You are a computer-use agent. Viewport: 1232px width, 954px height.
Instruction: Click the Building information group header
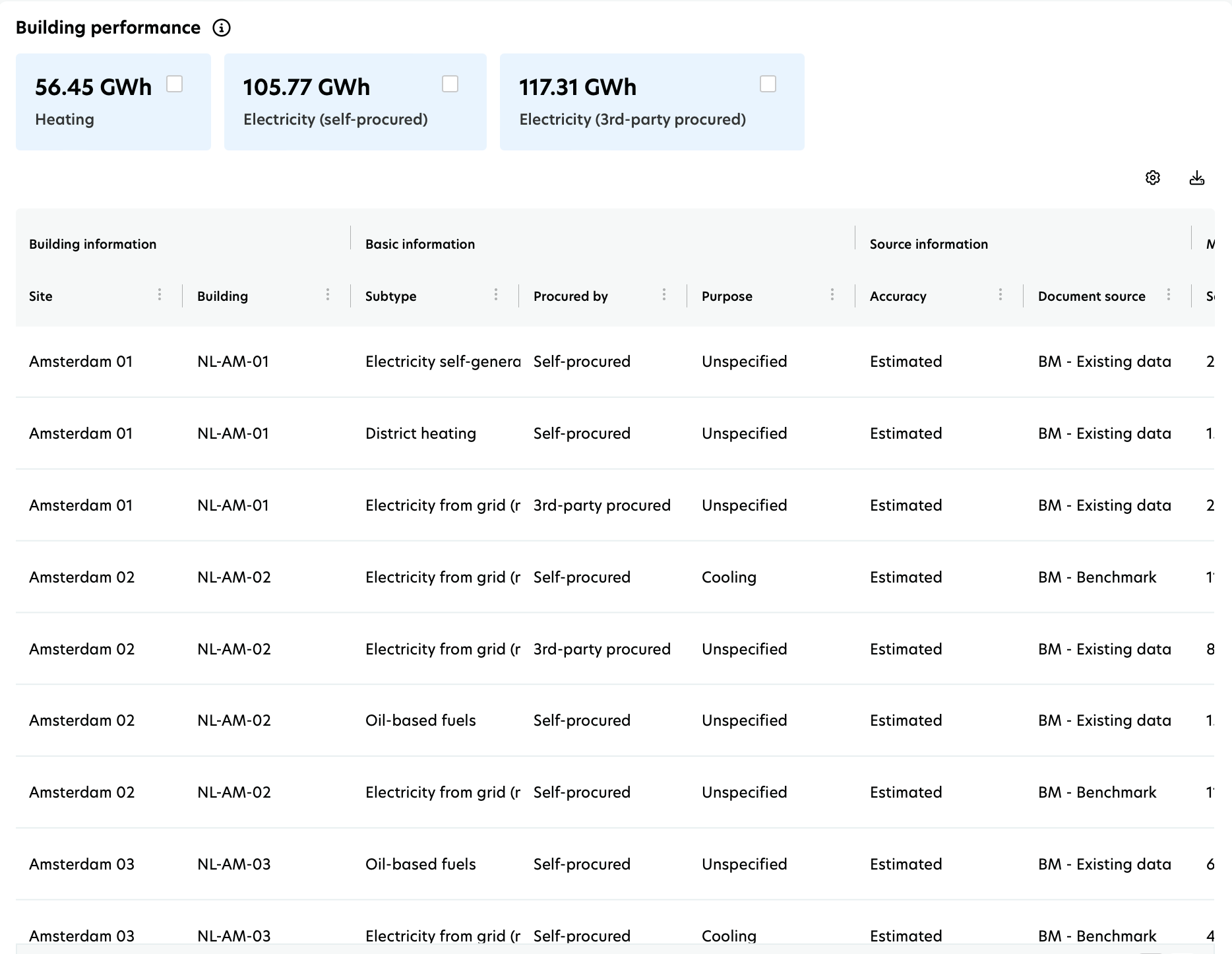[92, 244]
